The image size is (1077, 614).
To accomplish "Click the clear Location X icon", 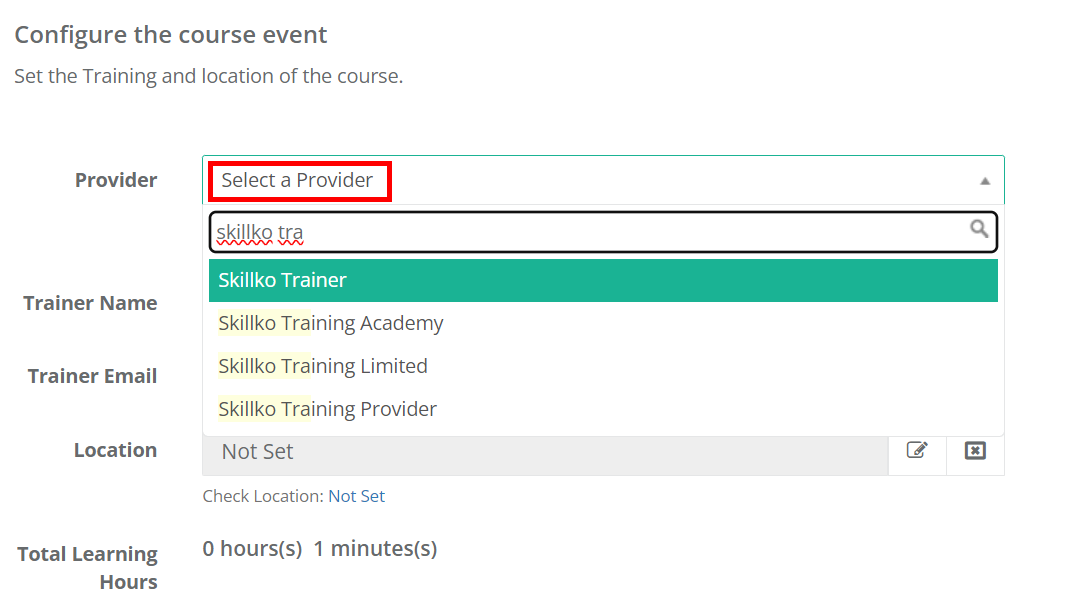I will point(974,453).
